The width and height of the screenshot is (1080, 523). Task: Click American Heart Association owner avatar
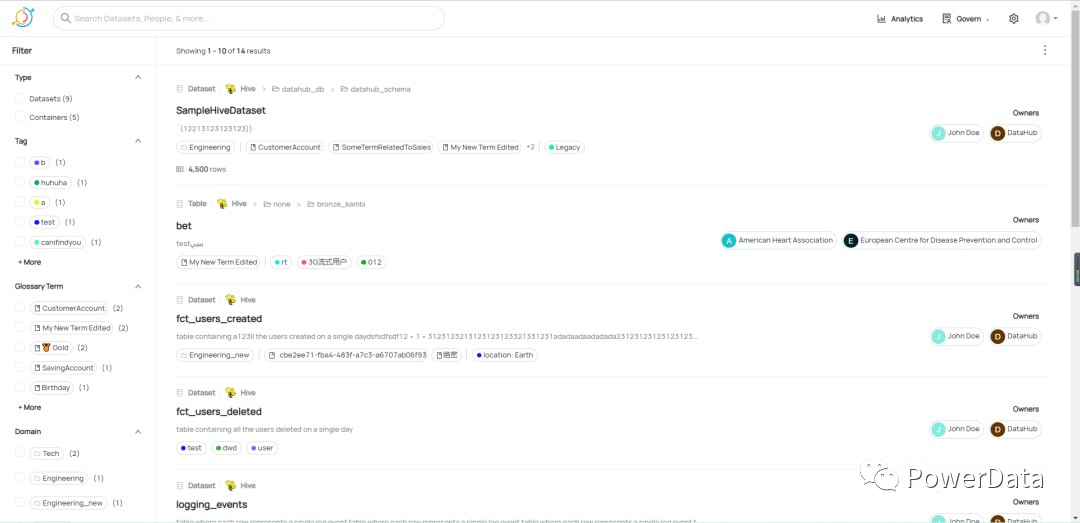pyautogui.click(x=729, y=240)
